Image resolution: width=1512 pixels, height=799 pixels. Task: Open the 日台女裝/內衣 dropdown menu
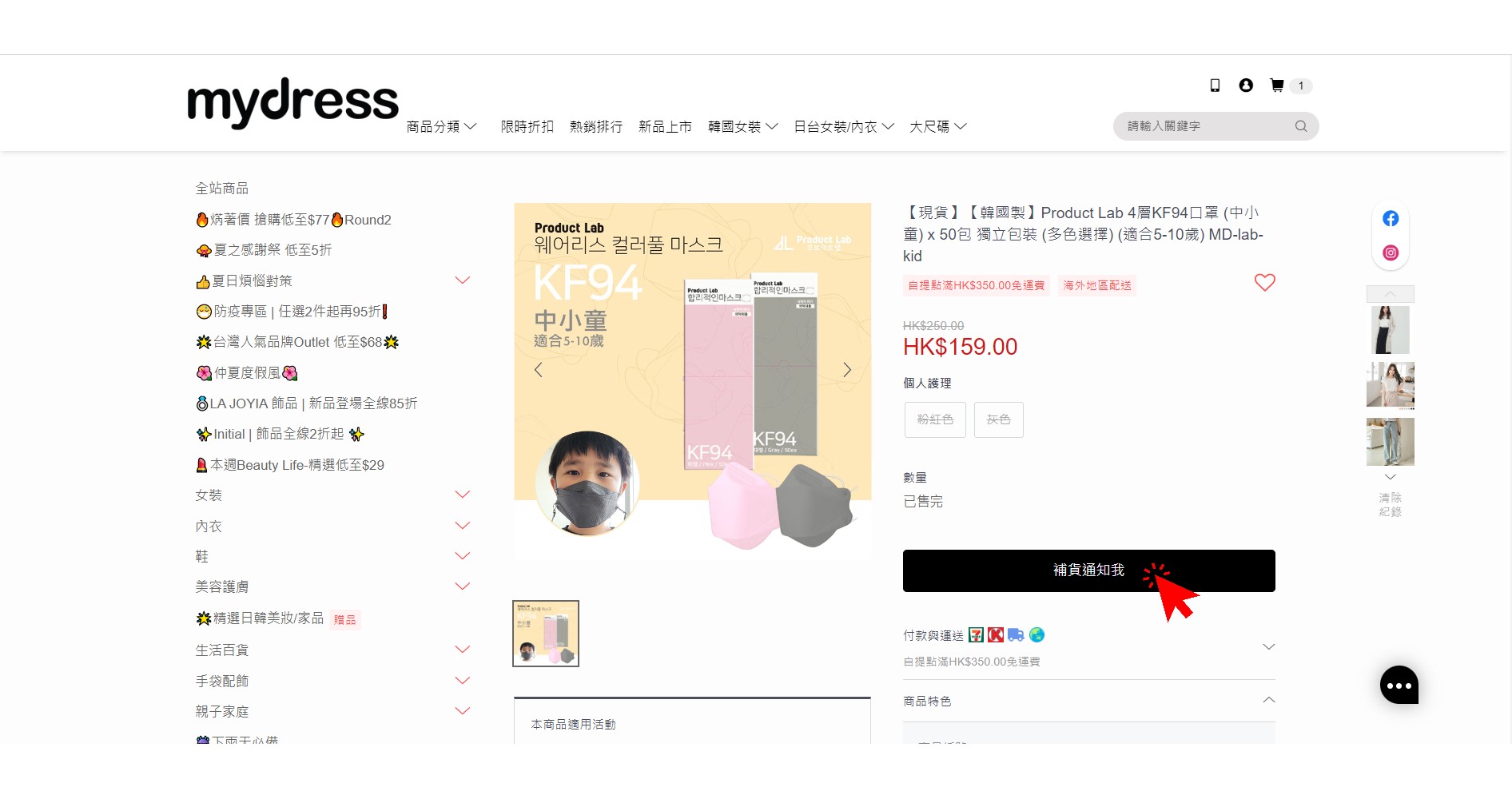pos(844,126)
